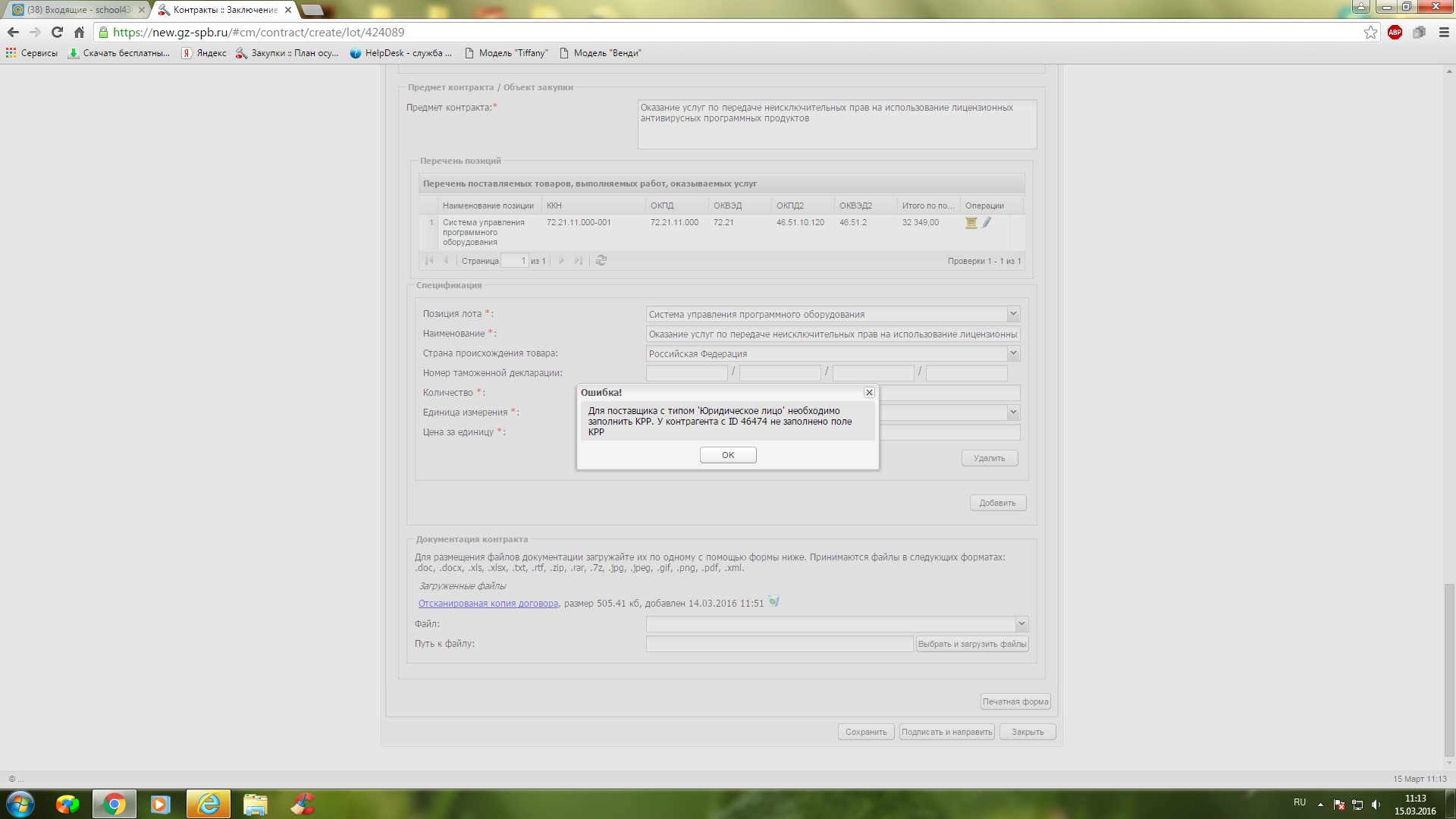
Task: Open Windows Start menu
Action: [x=20, y=804]
